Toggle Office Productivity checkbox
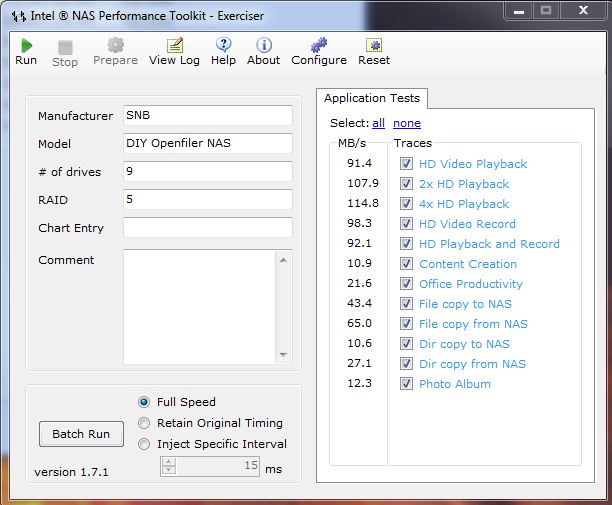The width and height of the screenshot is (612, 505). click(406, 283)
